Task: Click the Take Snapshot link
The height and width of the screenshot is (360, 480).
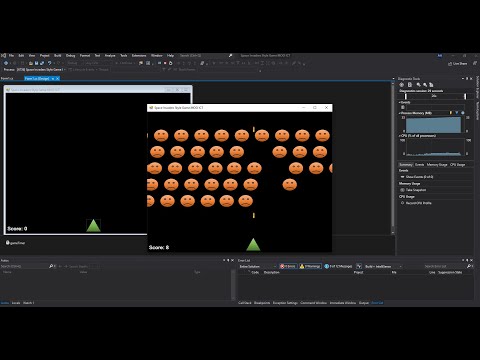Action: pyautogui.click(x=416, y=190)
